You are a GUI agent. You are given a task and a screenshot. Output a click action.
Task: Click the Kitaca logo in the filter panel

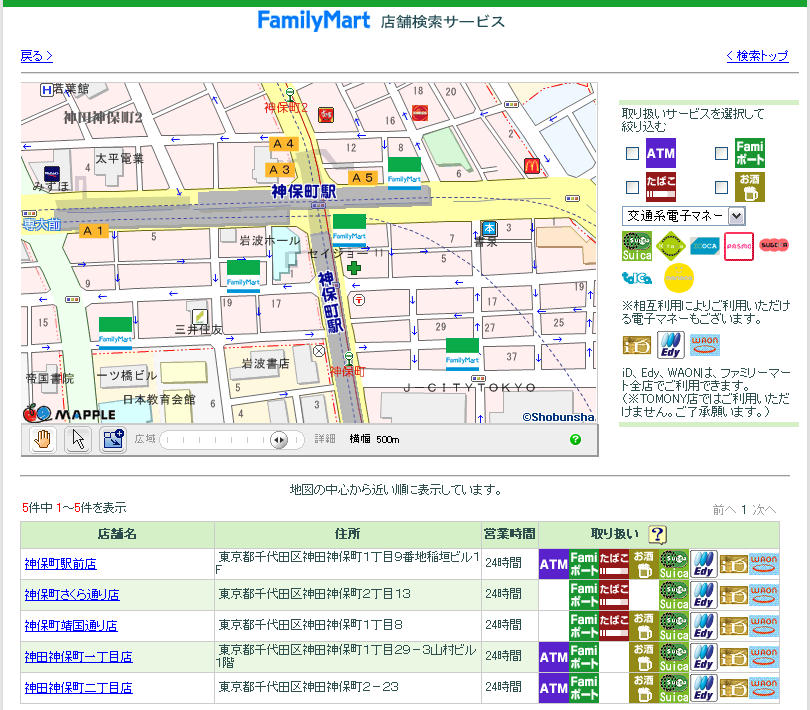pyautogui.click(x=671, y=246)
